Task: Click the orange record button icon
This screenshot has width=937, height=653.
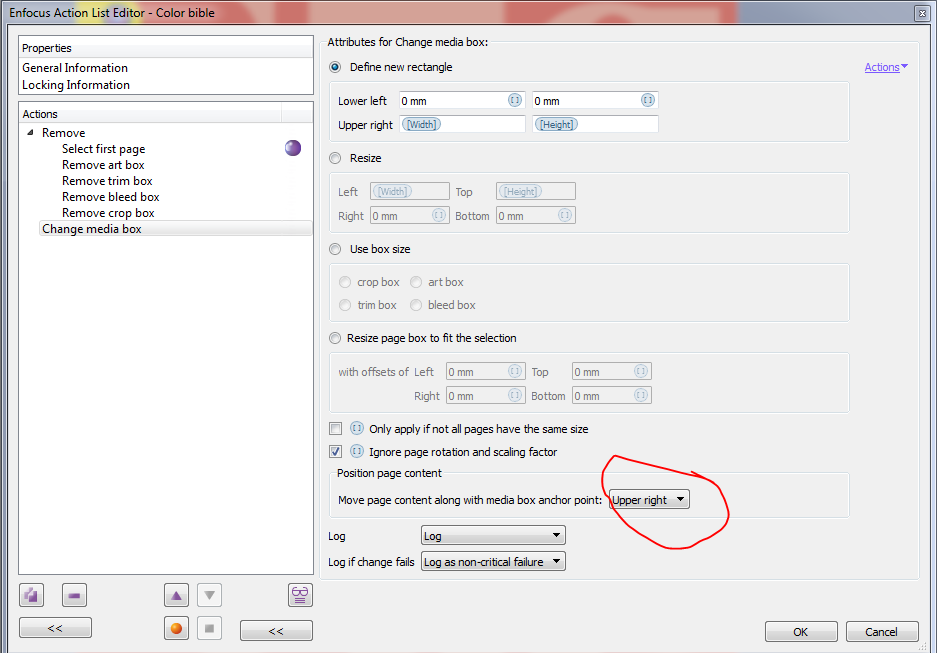Action: [176, 628]
